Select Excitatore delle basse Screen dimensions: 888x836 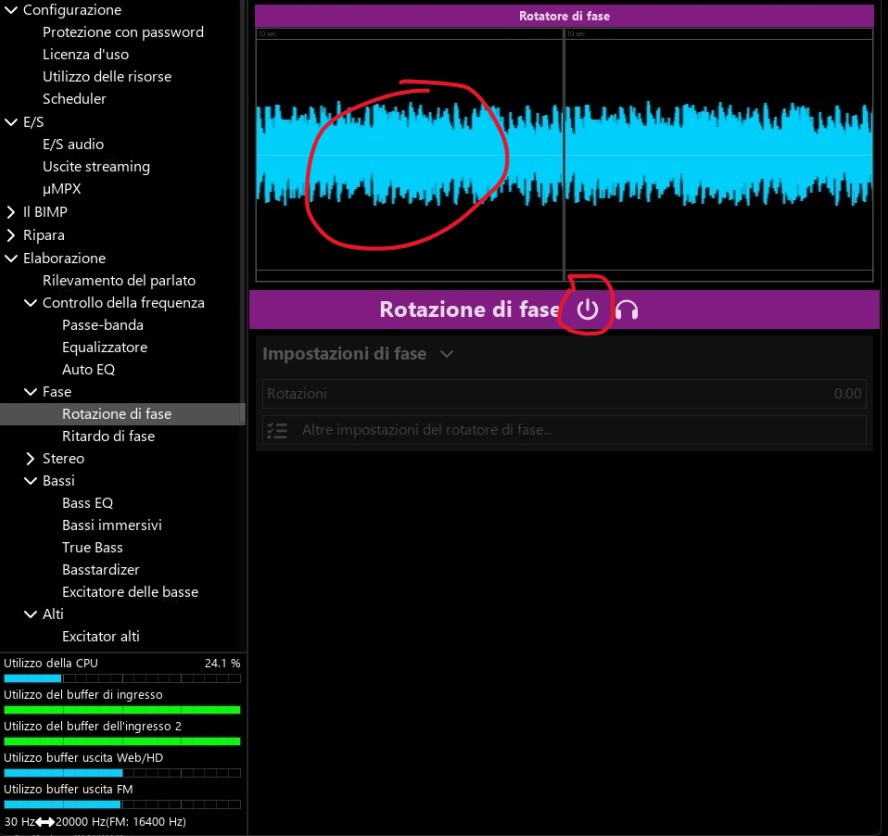click(130, 592)
